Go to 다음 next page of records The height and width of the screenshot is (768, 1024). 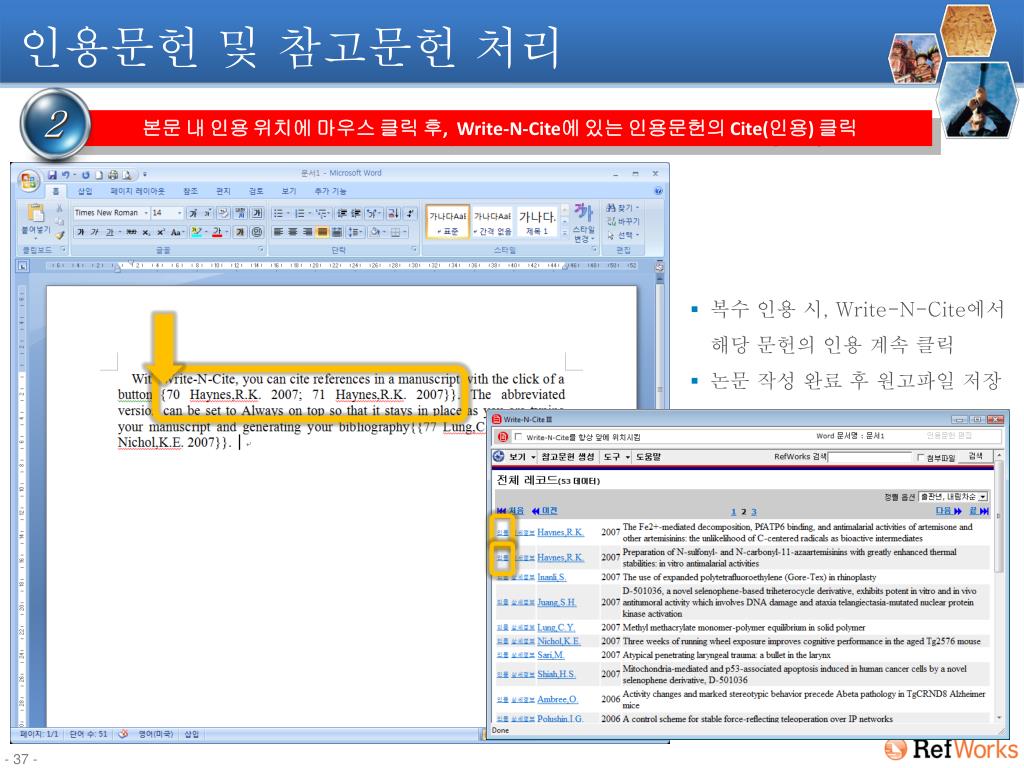[948, 511]
